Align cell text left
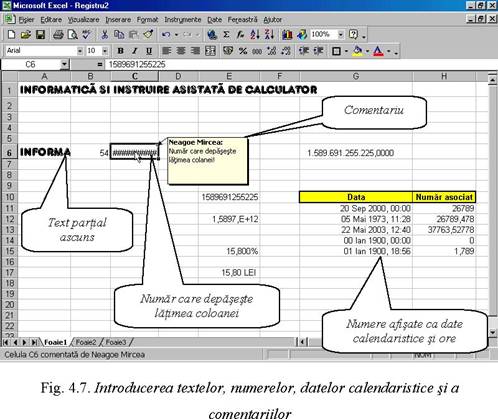498x419 pixels. pyautogui.click(x=166, y=51)
